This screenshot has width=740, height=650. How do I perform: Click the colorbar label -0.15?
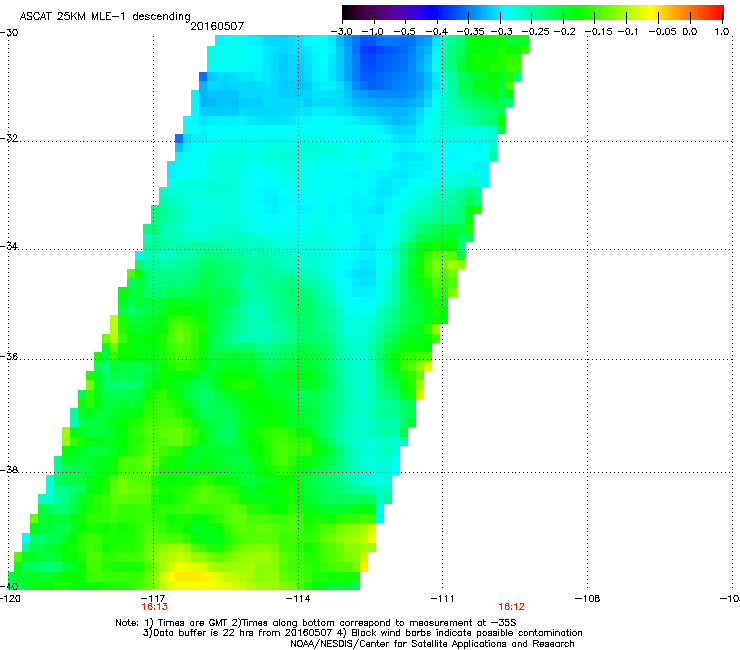(x=598, y=32)
